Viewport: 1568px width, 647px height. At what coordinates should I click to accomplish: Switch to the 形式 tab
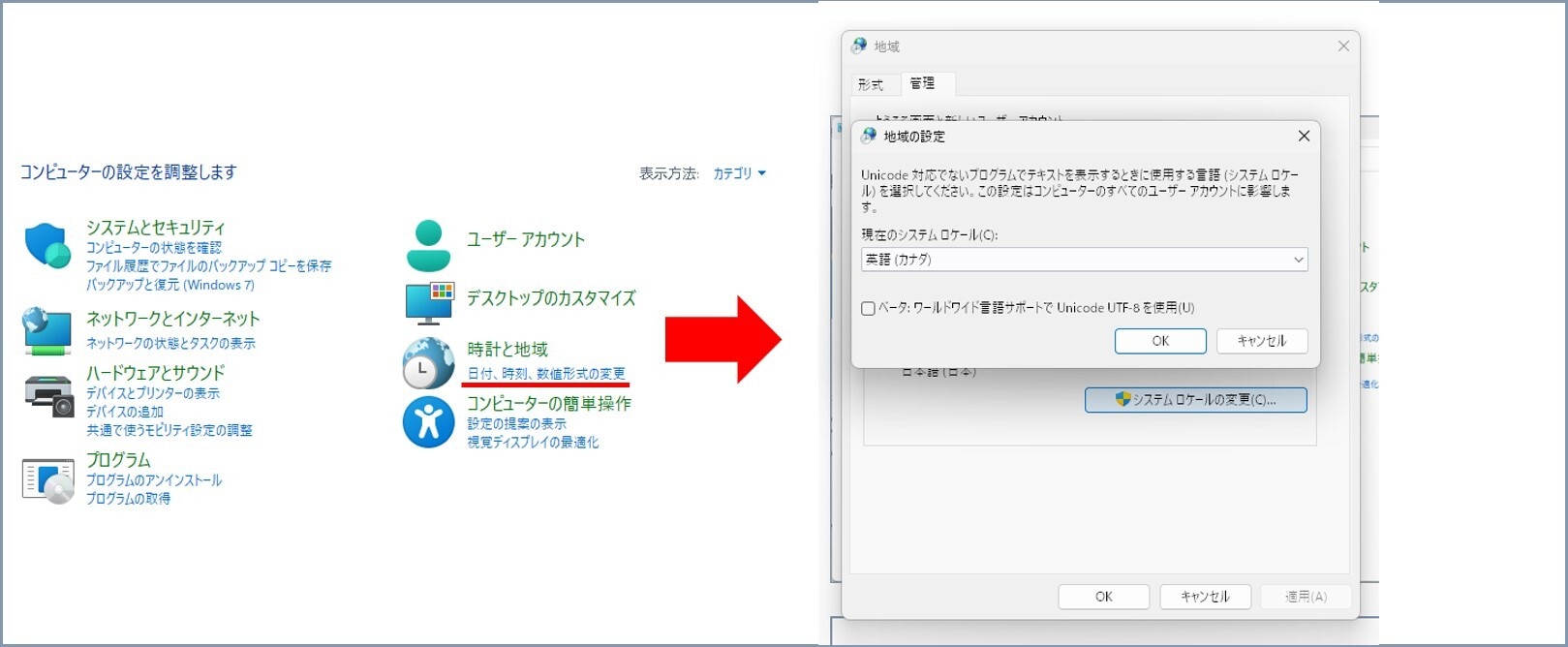click(x=871, y=84)
